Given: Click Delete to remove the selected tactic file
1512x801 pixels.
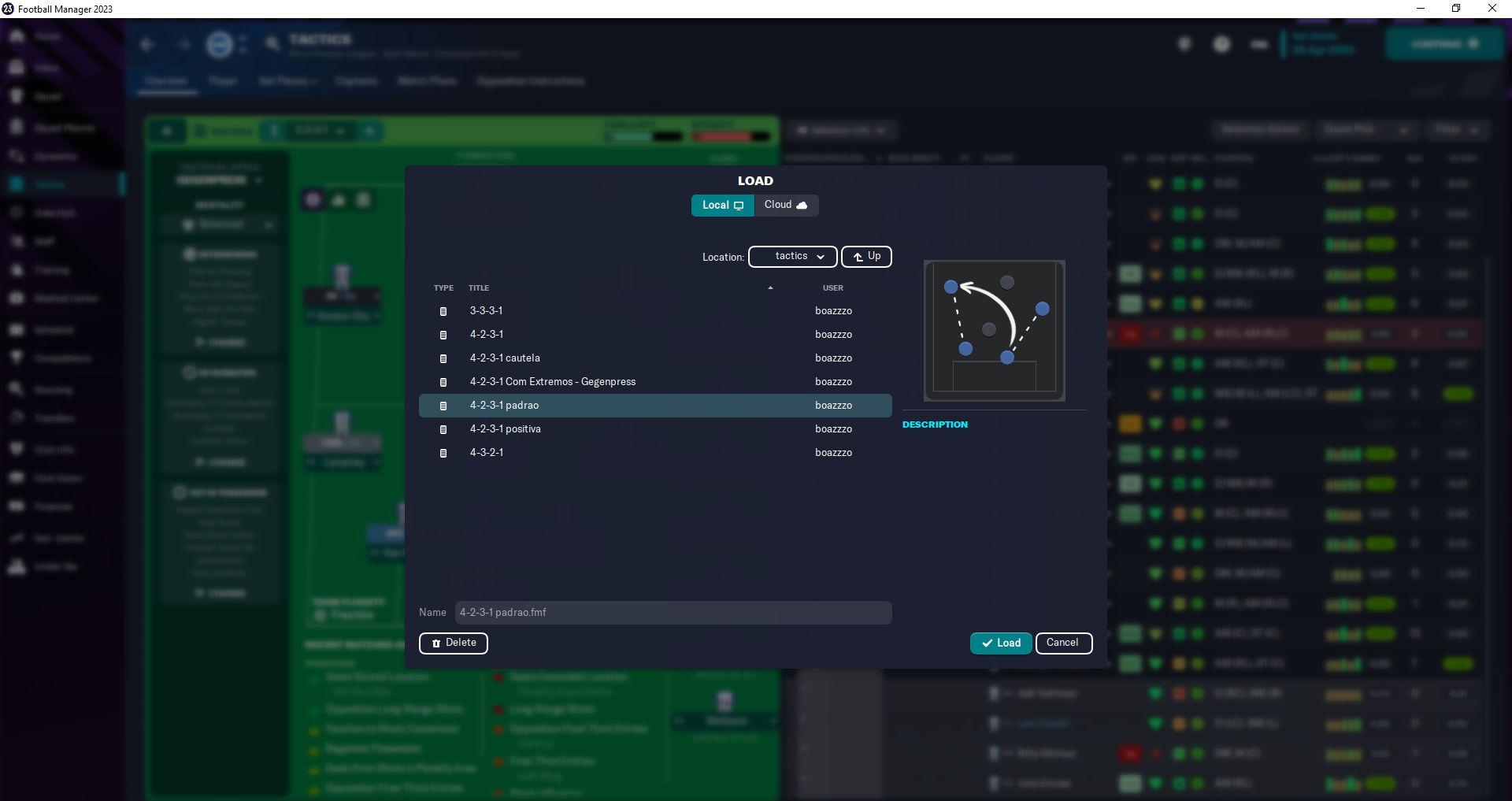Looking at the screenshot, I should pos(453,643).
